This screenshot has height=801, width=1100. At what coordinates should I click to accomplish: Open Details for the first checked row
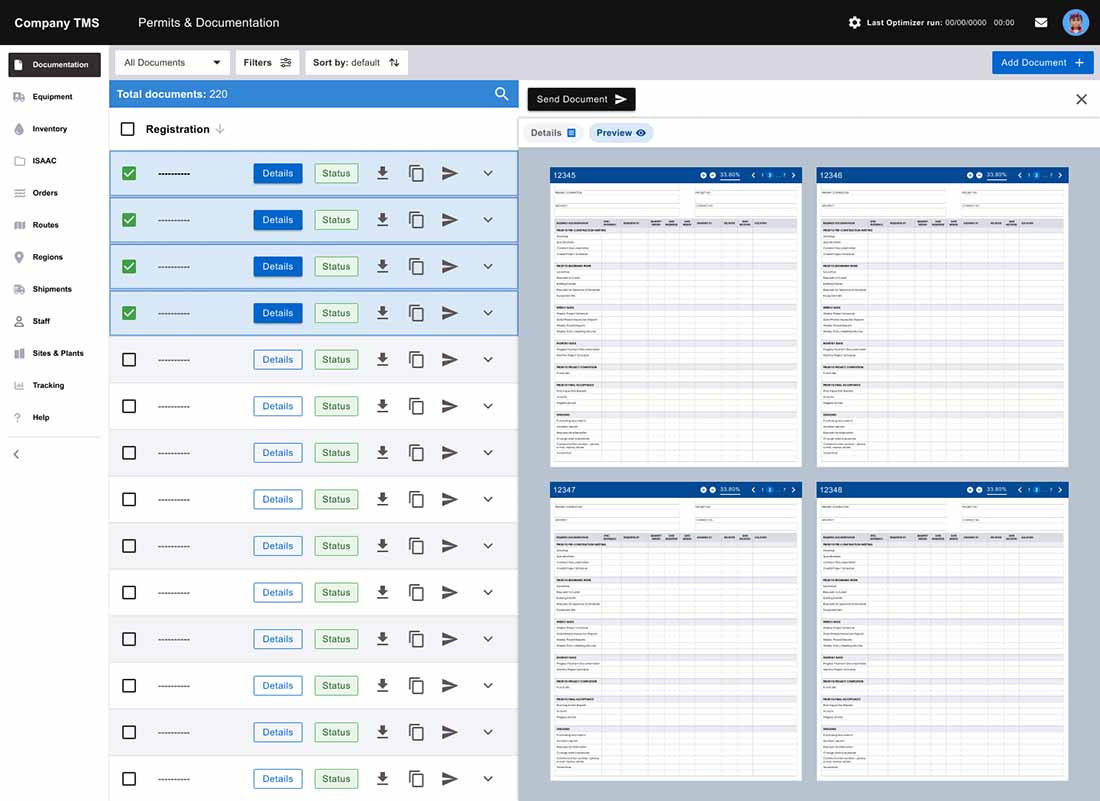click(x=278, y=173)
